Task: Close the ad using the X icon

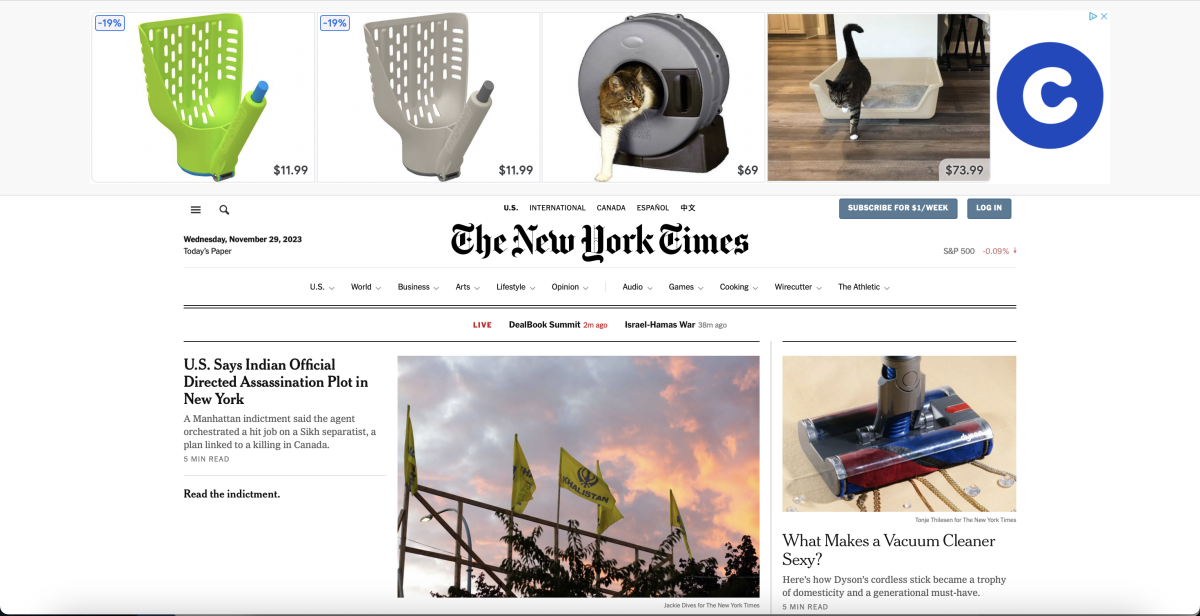Action: point(1104,16)
